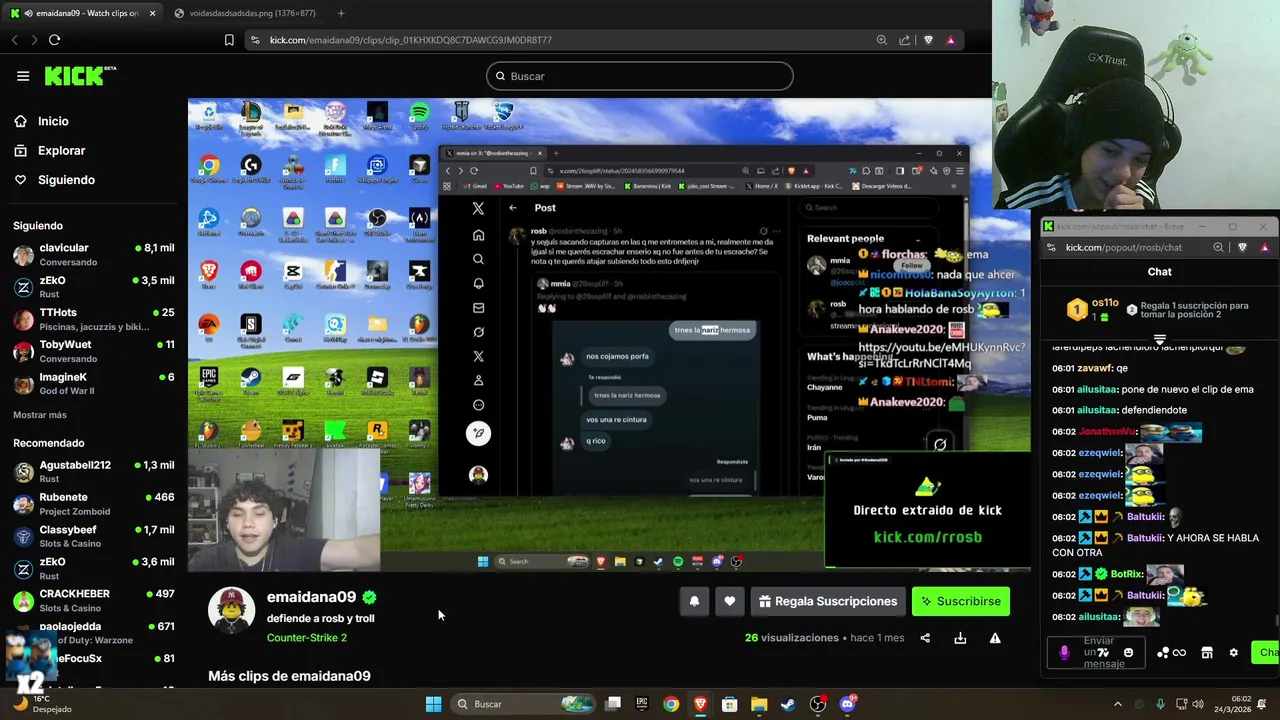This screenshot has height=720, width=1280.
Task: Subscribe with the Suscribirse button
Action: (961, 601)
